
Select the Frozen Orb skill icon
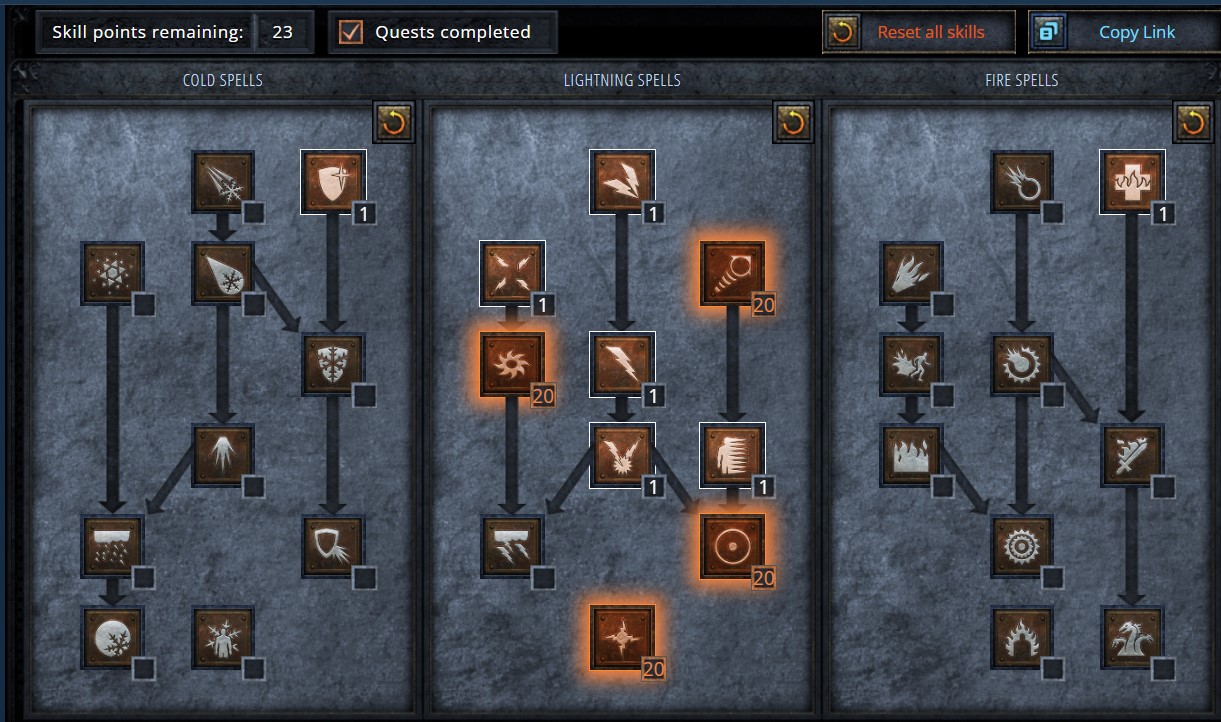(x=112, y=637)
